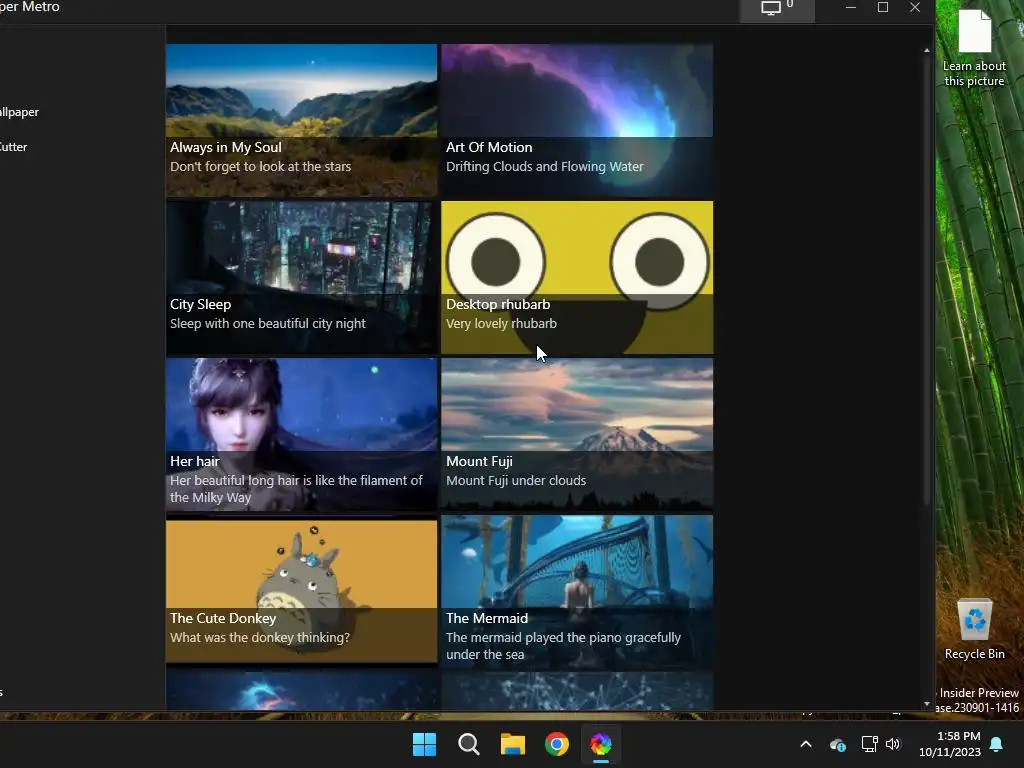Click the vertical scrollbar thumb
Viewport: 1024px width, 768px height.
[x=926, y=280]
